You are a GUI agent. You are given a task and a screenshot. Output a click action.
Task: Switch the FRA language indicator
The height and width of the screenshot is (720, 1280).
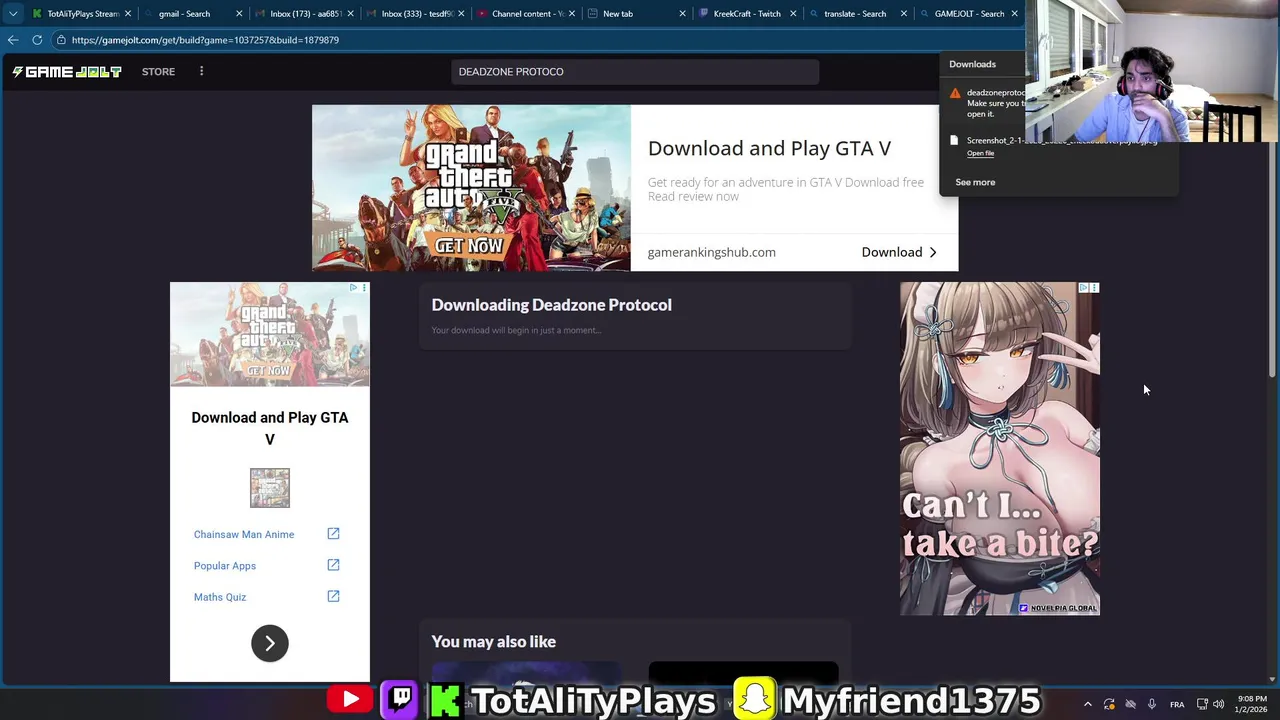point(1177,704)
